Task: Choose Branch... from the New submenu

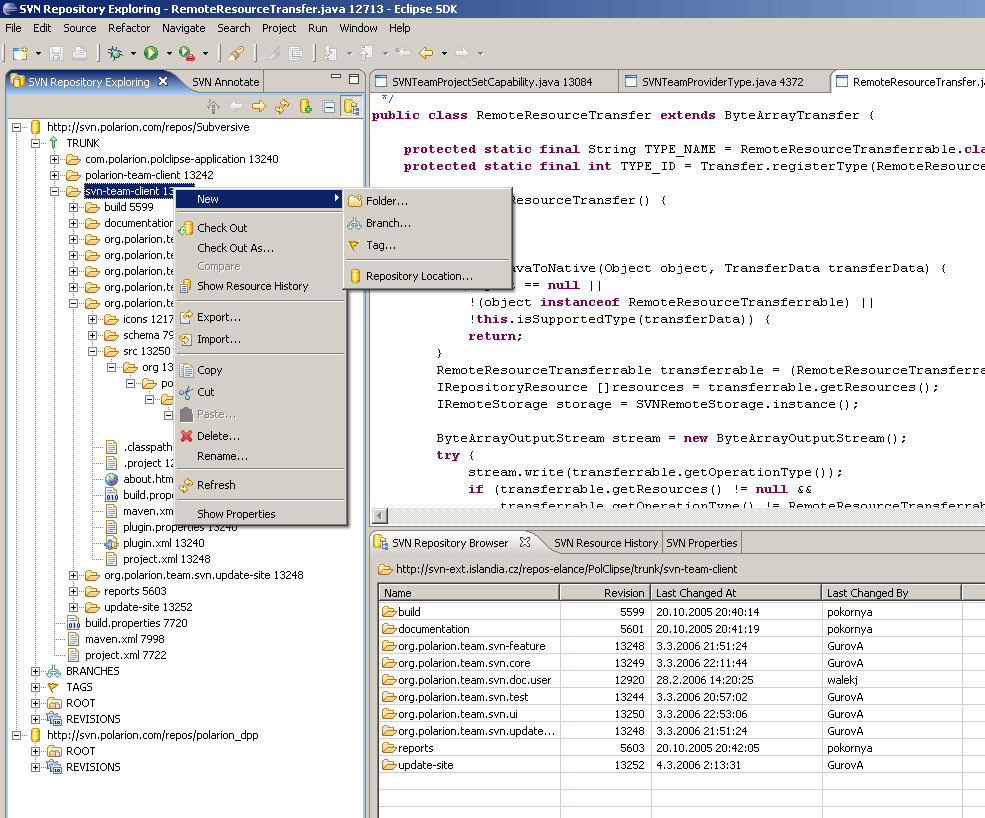Action: (388, 223)
